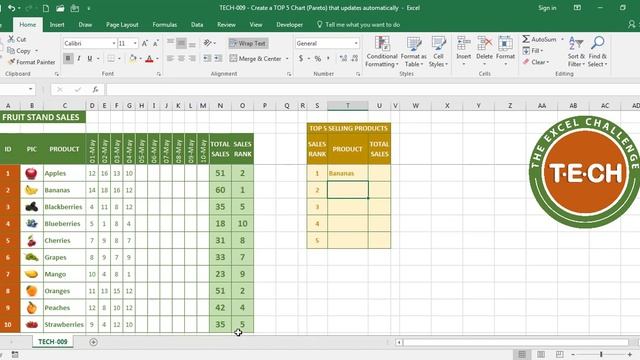640x360 pixels.
Task: Click Format Painter brush
Action: pos(11,62)
